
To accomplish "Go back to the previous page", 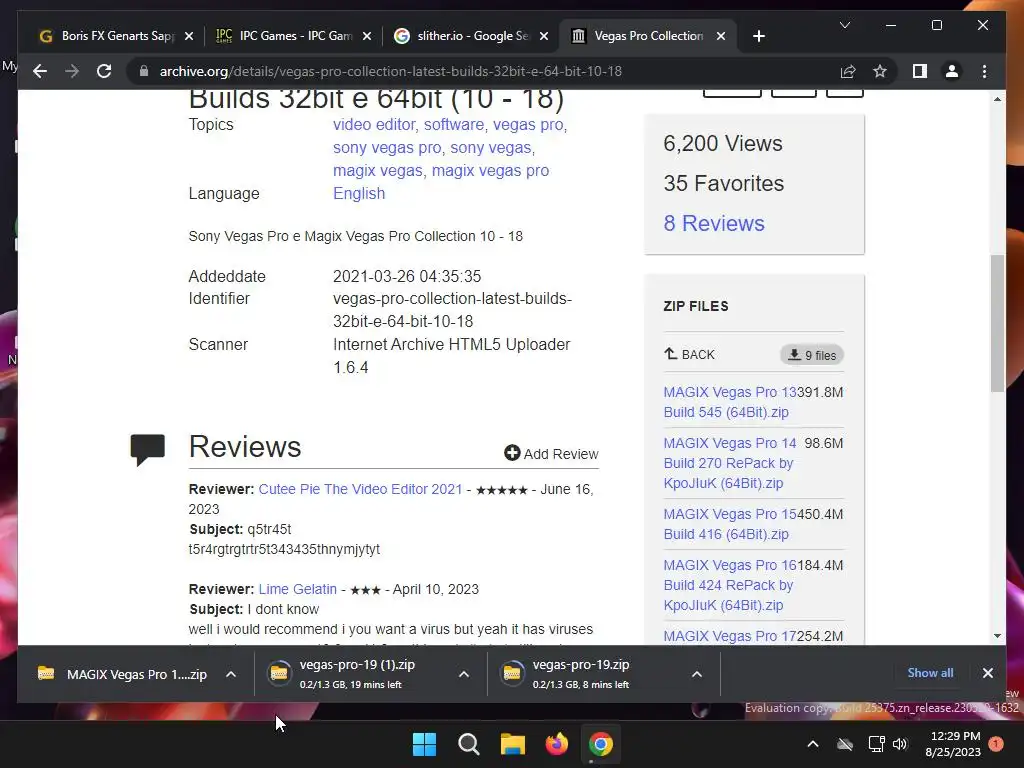I will [x=40, y=71].
